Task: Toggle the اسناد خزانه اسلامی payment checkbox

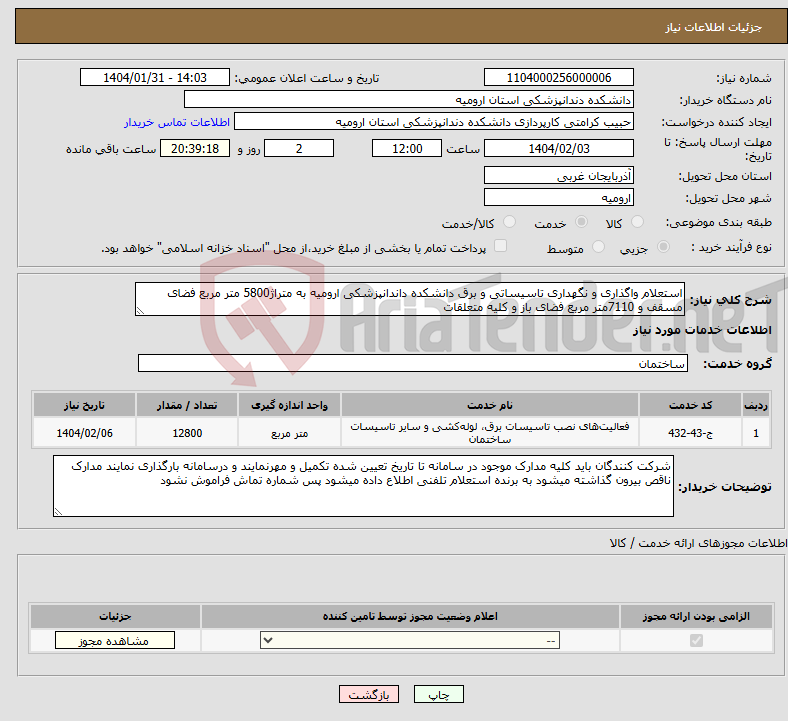Action: 501,246
